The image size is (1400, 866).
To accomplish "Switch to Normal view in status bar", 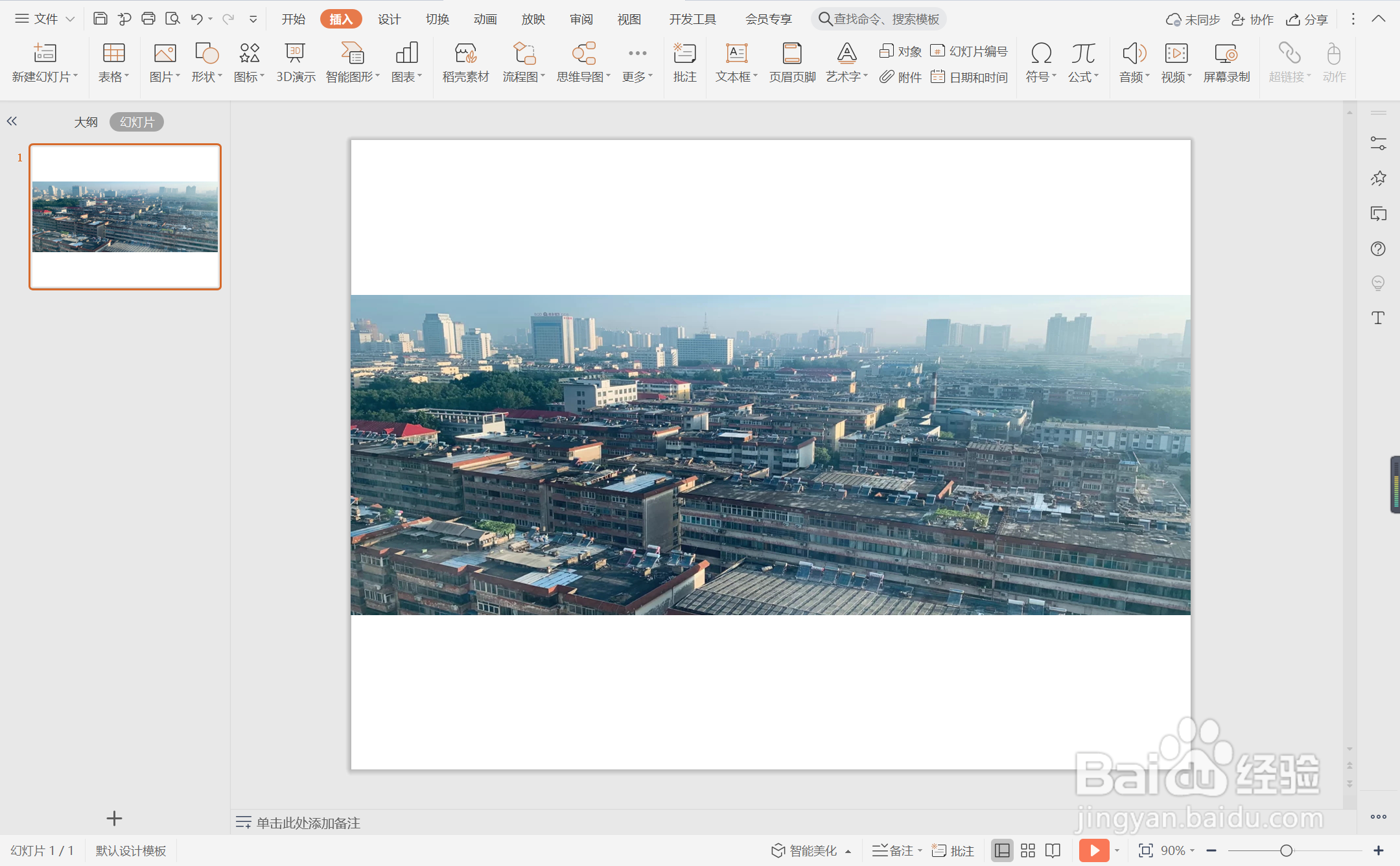I will pyautogui.click(x=1002, y=850).
